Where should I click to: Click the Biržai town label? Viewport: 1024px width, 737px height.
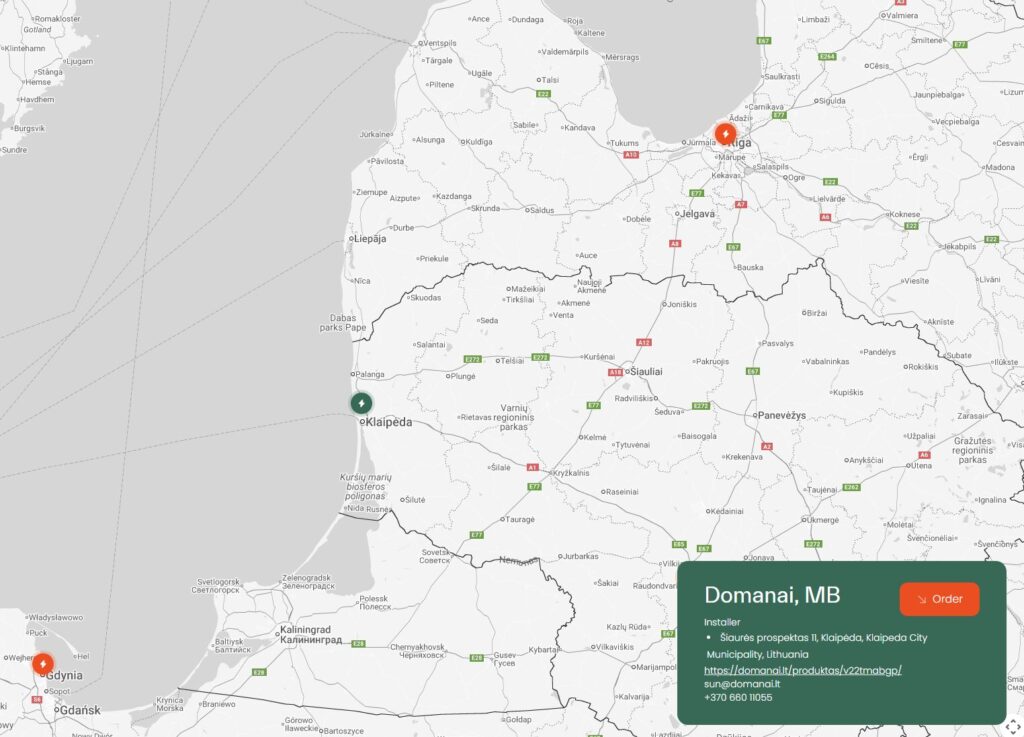coord(817,313)
